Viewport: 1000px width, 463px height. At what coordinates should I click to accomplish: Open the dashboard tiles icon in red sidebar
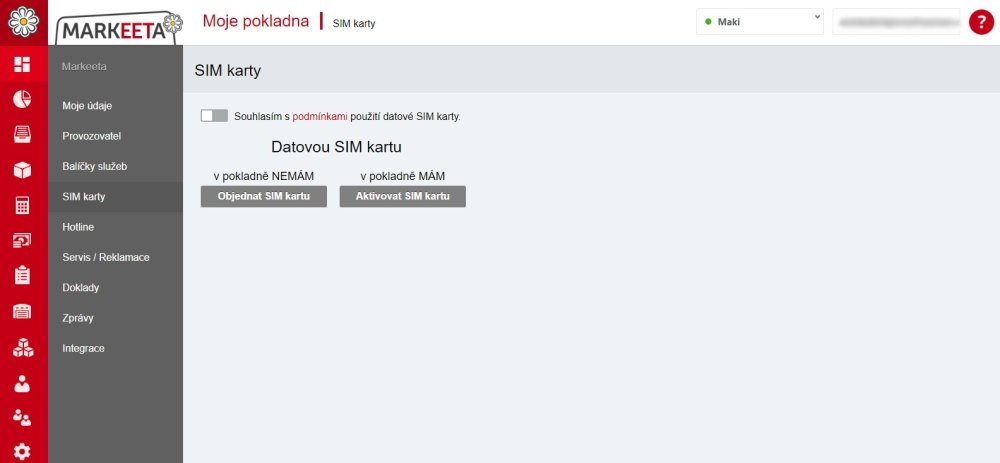pos(22,64)
